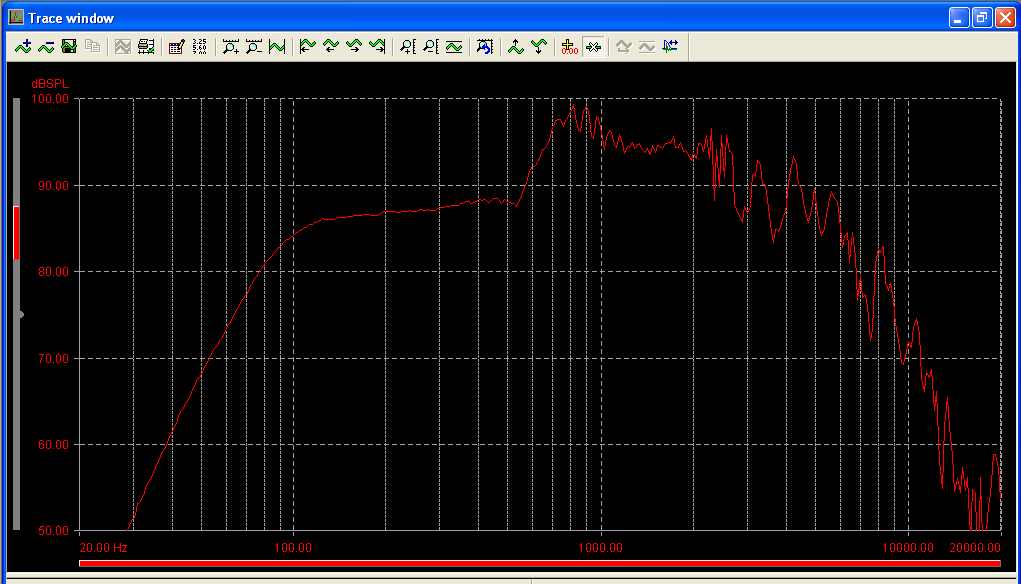Minimize the Trace window

958,18
